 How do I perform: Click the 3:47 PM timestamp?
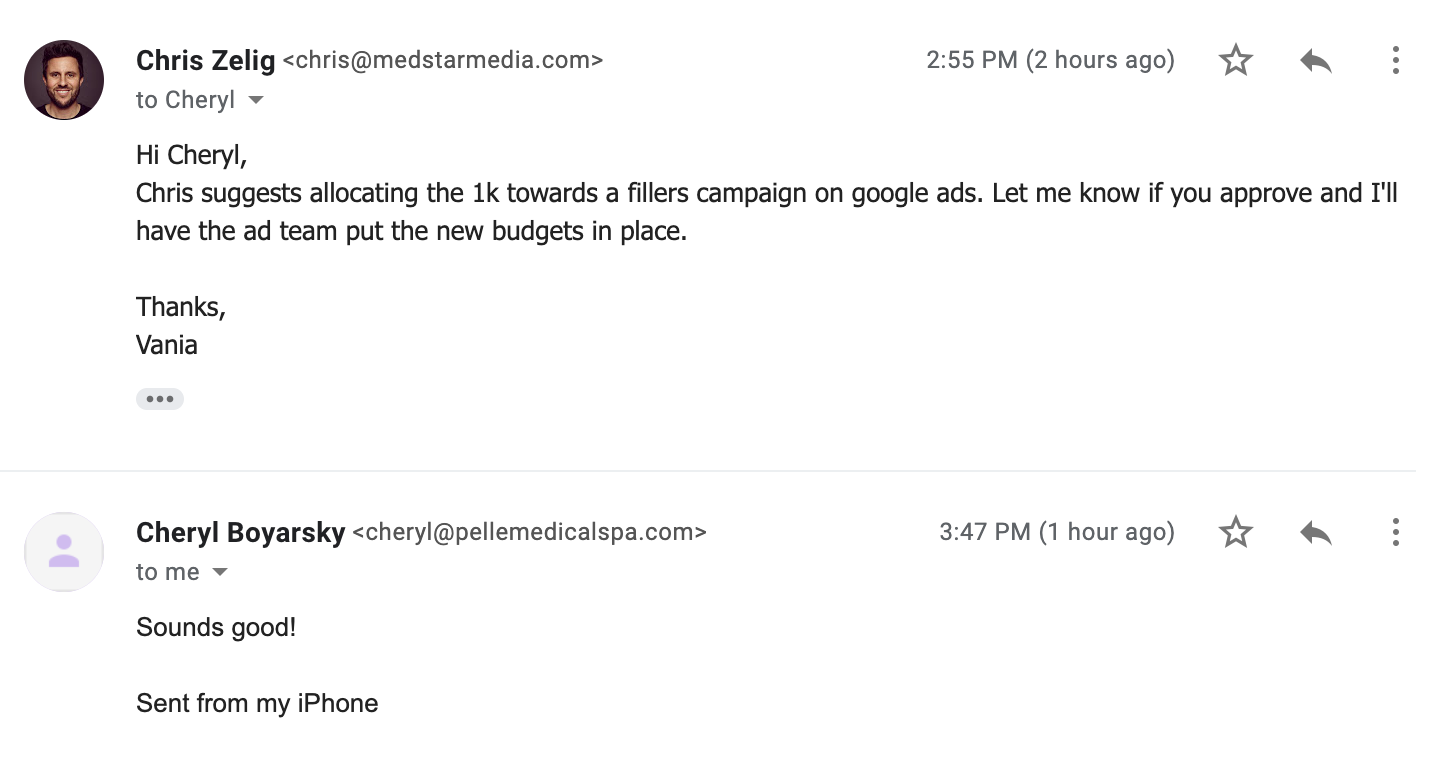(x=1056, y=532)
